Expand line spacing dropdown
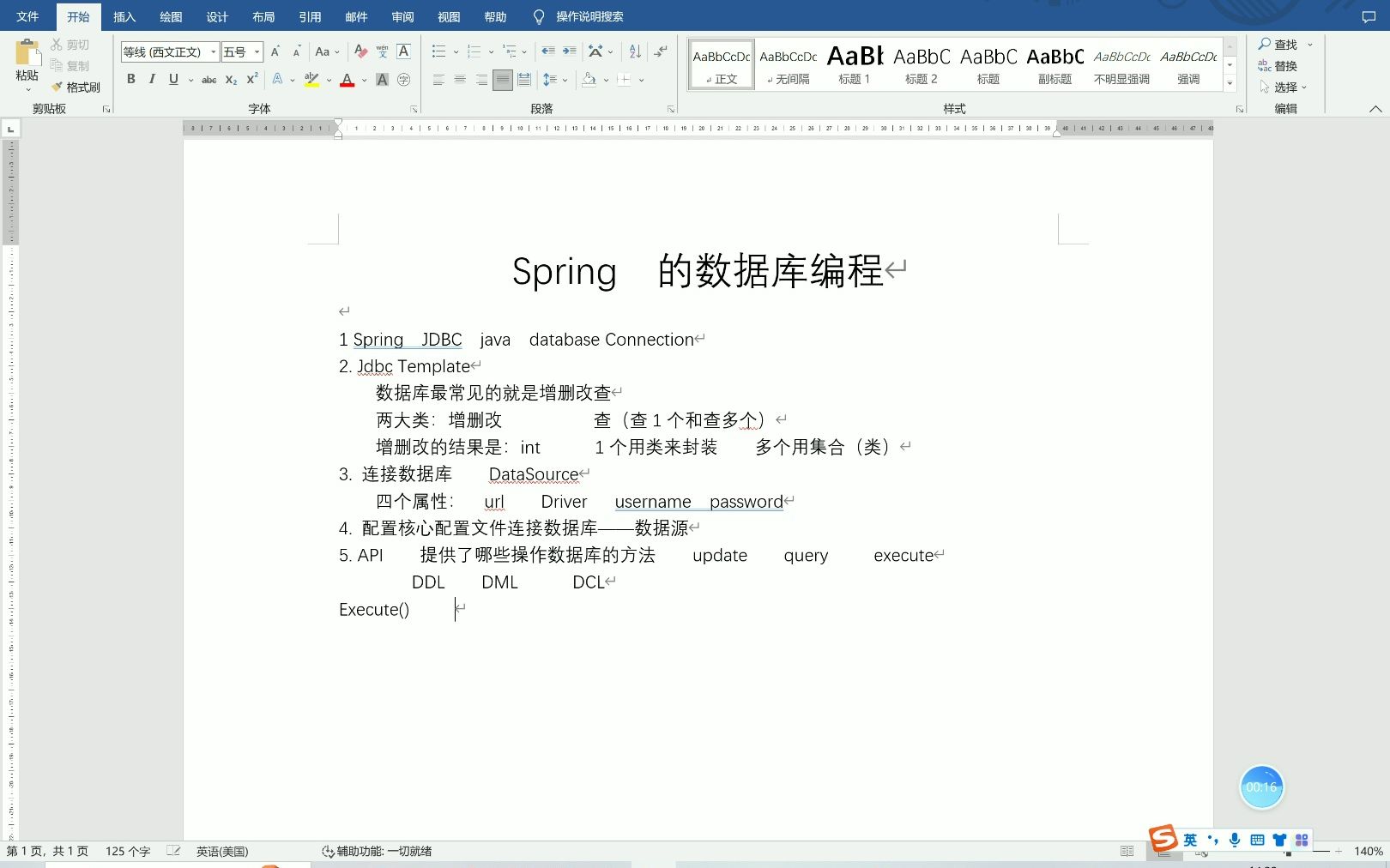The image size is (1390, 868). click(x=565, y=79)
